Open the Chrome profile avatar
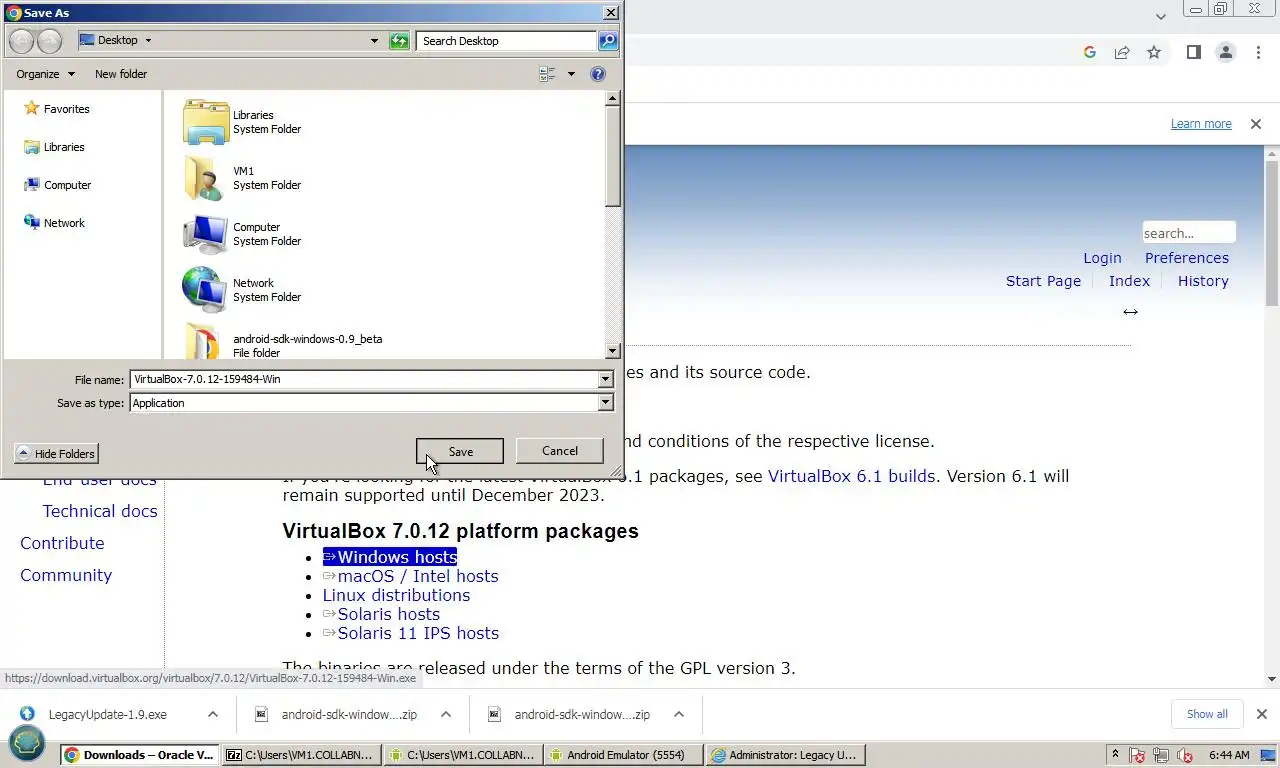 [1225, 52]
